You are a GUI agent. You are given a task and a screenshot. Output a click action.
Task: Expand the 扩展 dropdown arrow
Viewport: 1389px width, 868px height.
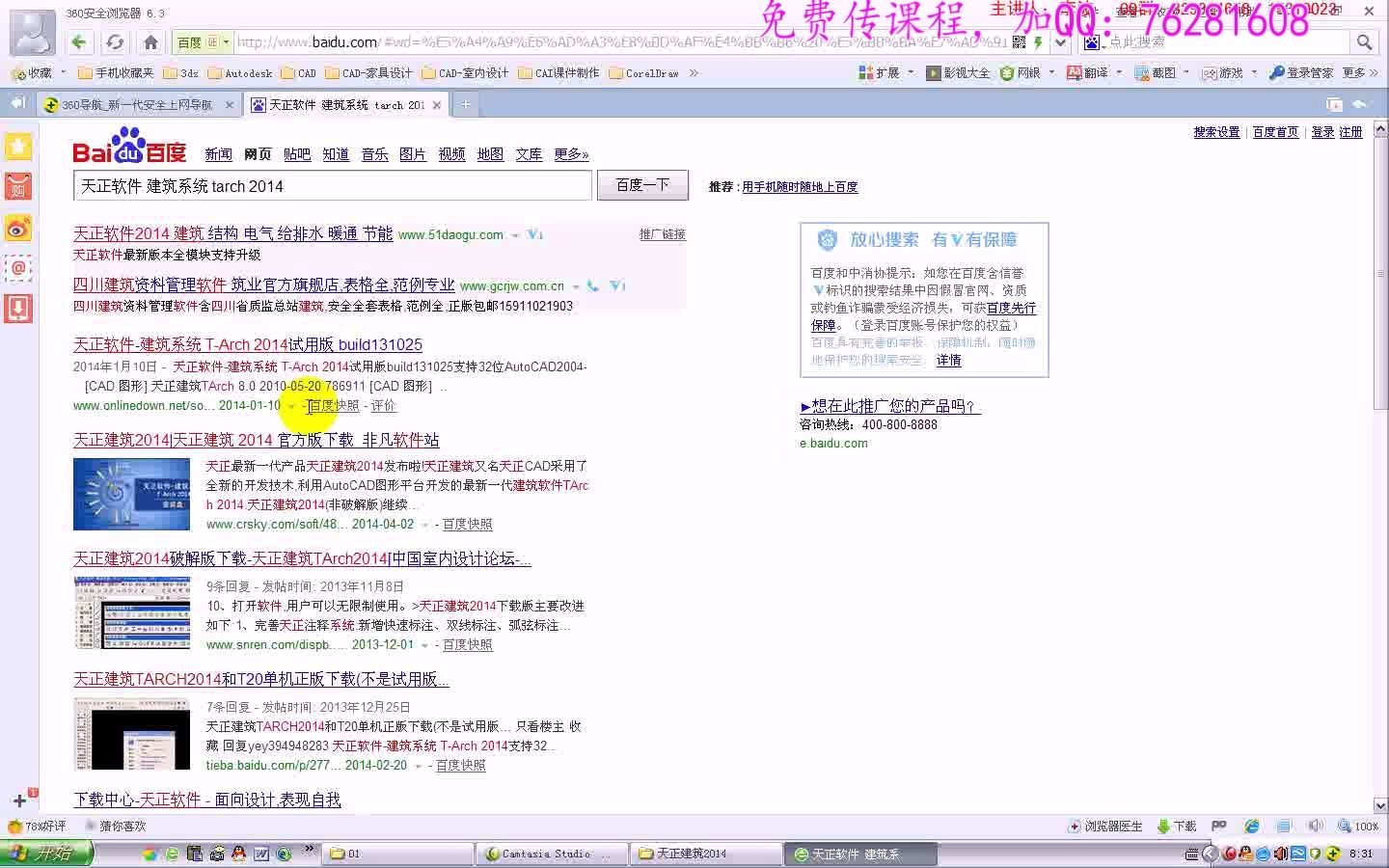911,72
